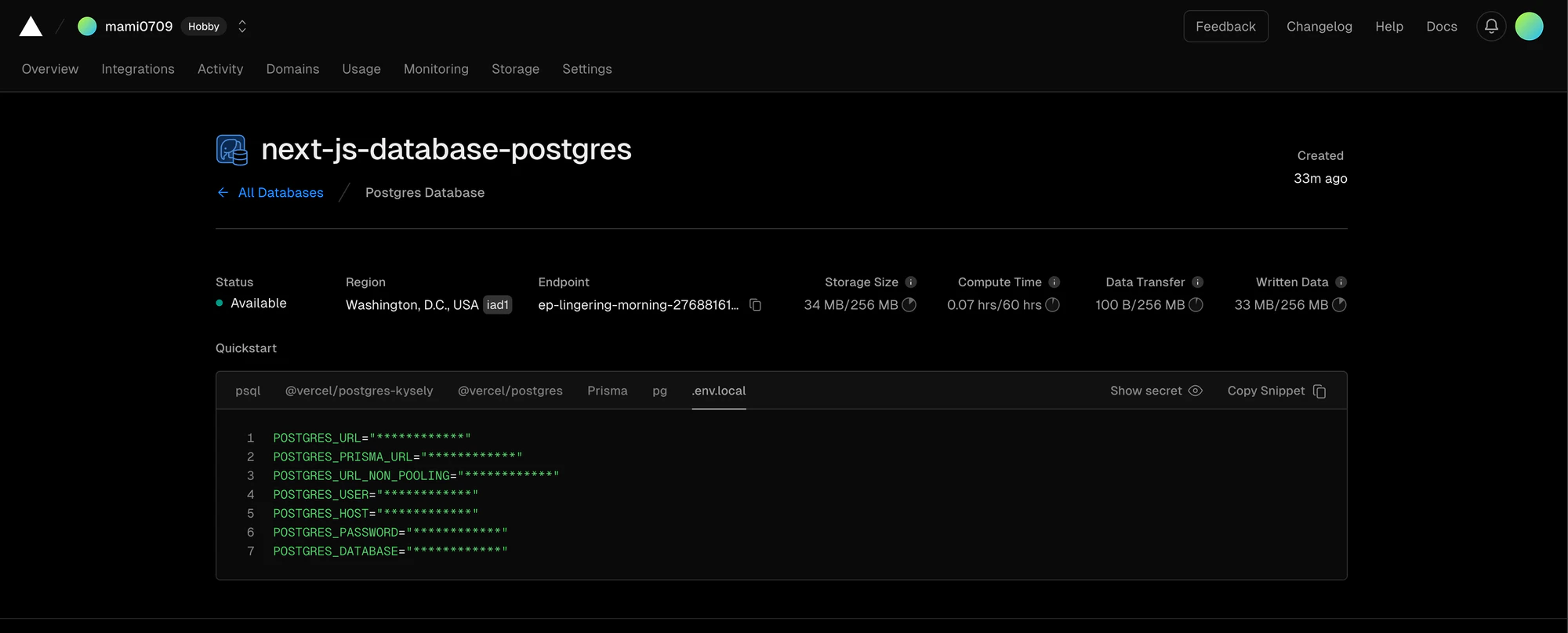
Task: Click Copy Snippet button
Action: click(1277, 391)
